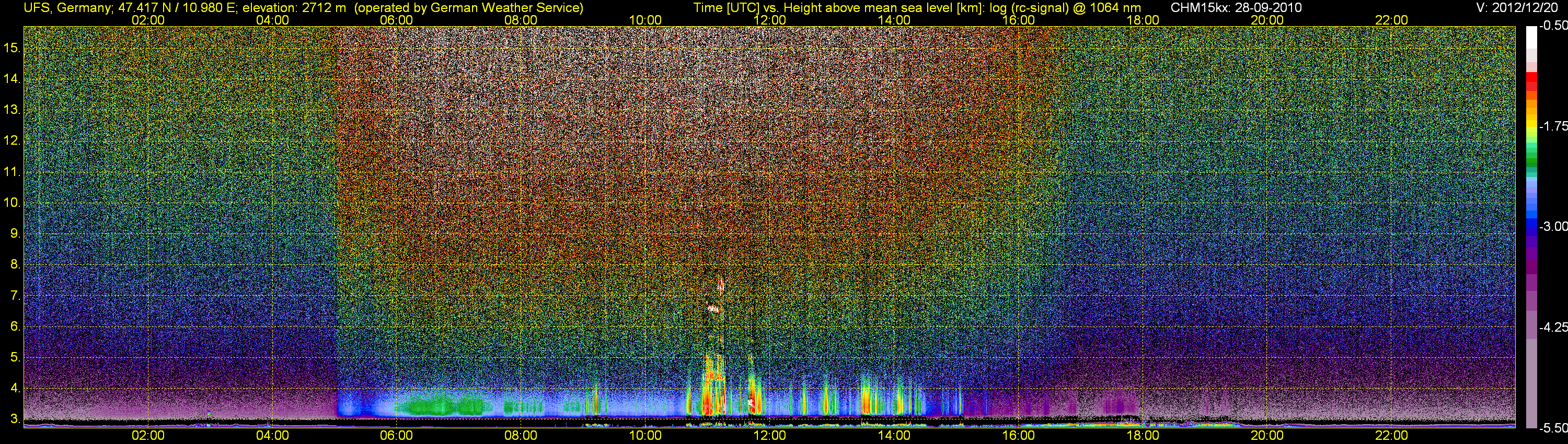
Task: Click '(operated by German Weather Service)' text
Action: [x=469, y=8]
